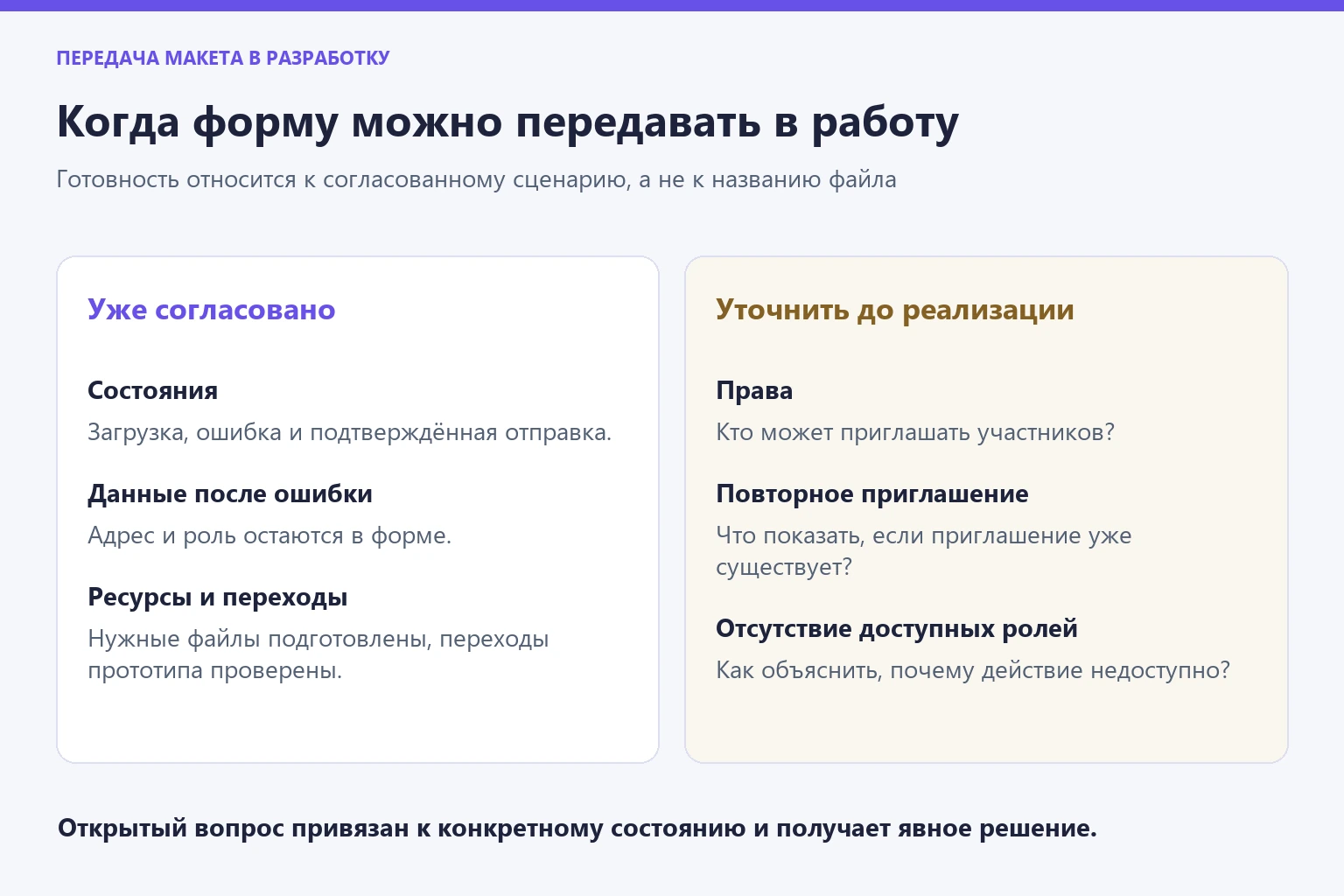
Task: Click the subtitle starting 'Готовность относится к согласованному'
Action: coord(477,179)
